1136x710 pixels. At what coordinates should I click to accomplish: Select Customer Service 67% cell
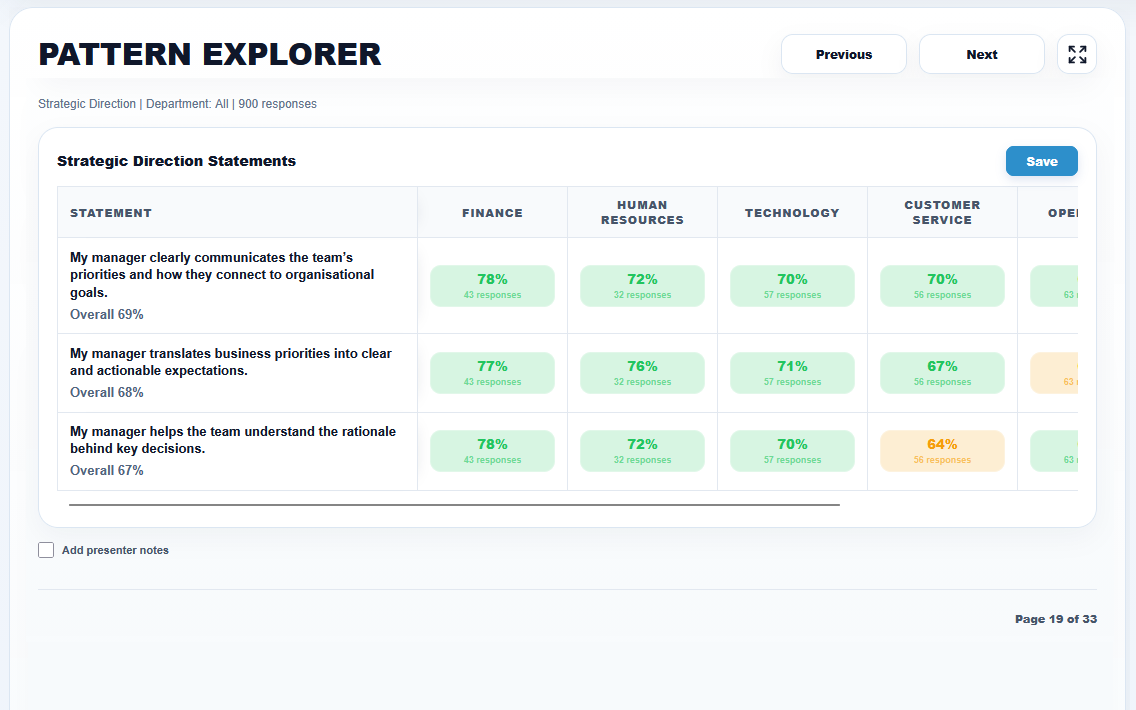pyautogui.click(x=942, y=372)
